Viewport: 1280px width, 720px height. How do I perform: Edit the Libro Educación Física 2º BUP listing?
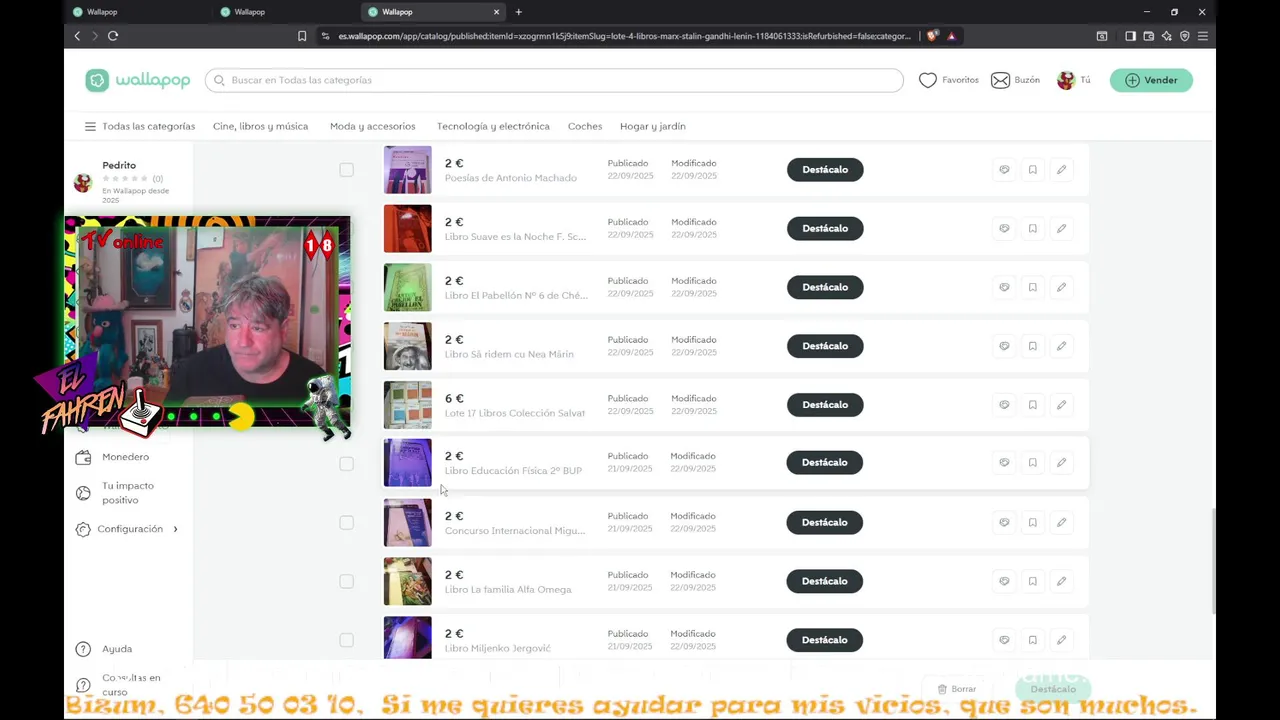[1061, 463]
